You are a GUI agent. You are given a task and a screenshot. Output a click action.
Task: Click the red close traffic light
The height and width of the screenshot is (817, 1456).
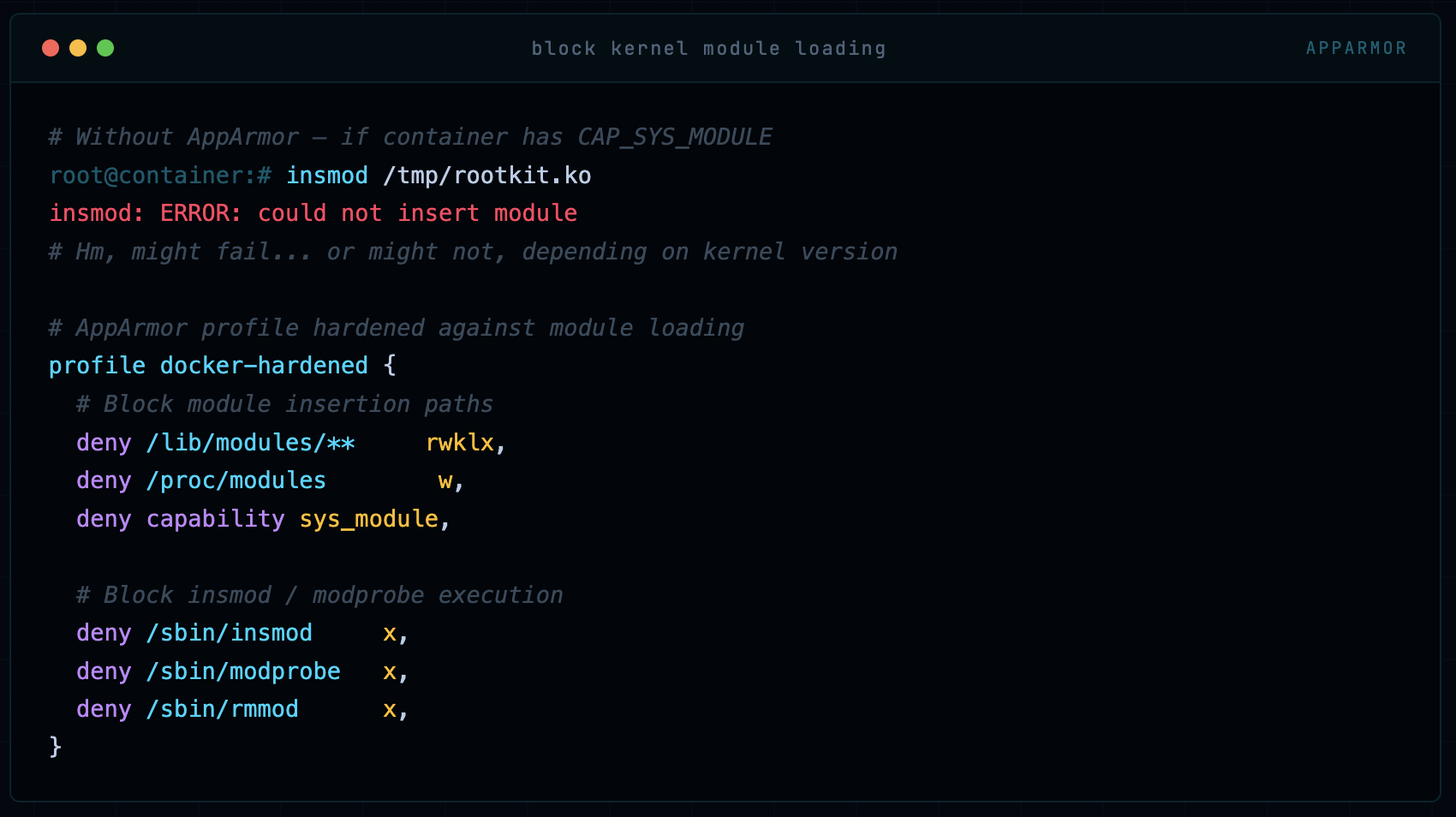tap(50, 49)
